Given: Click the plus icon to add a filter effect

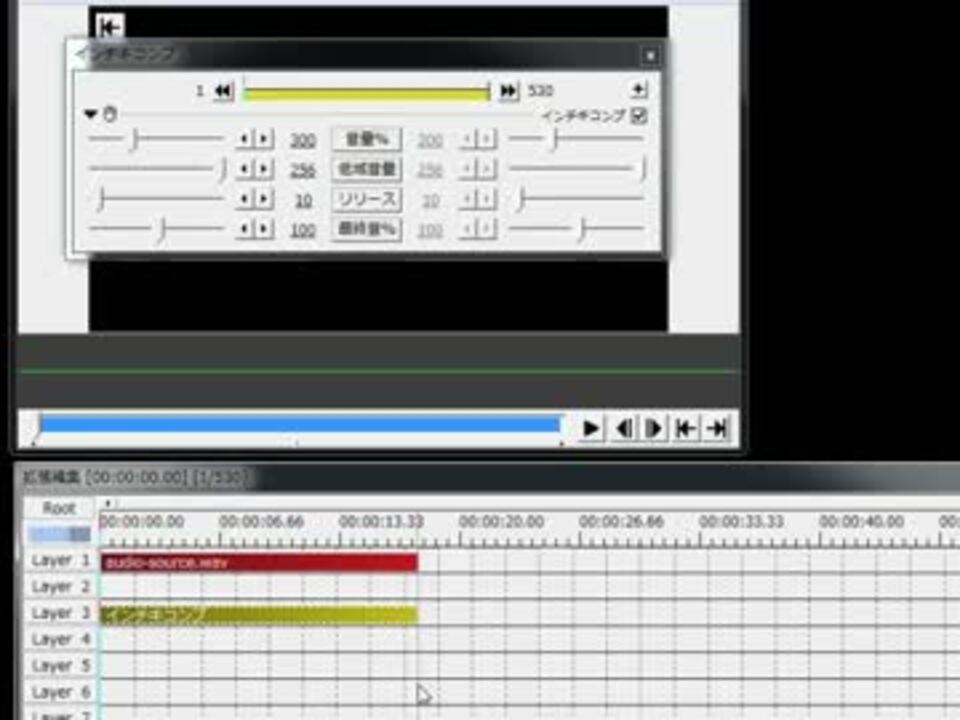Looking at the screenshot, I should tap(639, 90).
